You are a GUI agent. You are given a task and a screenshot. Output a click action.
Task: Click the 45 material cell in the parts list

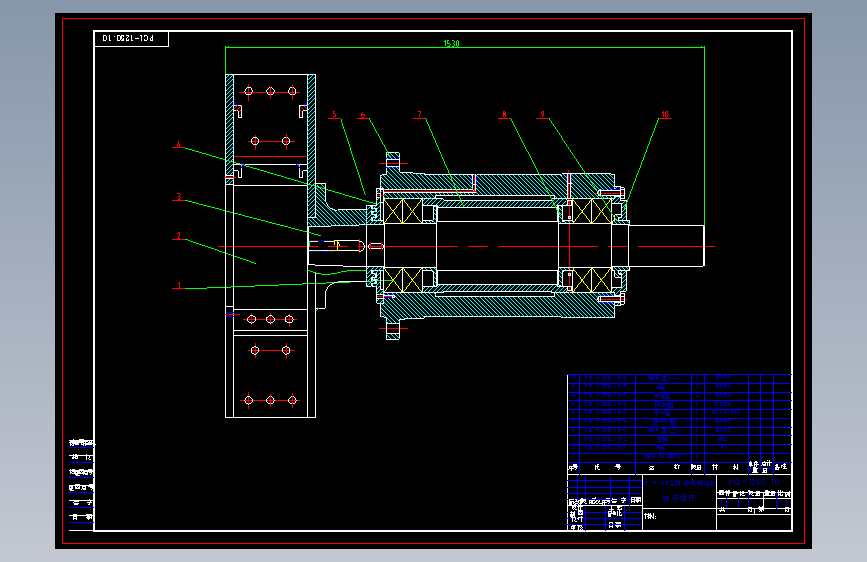[x=723, y=447]
